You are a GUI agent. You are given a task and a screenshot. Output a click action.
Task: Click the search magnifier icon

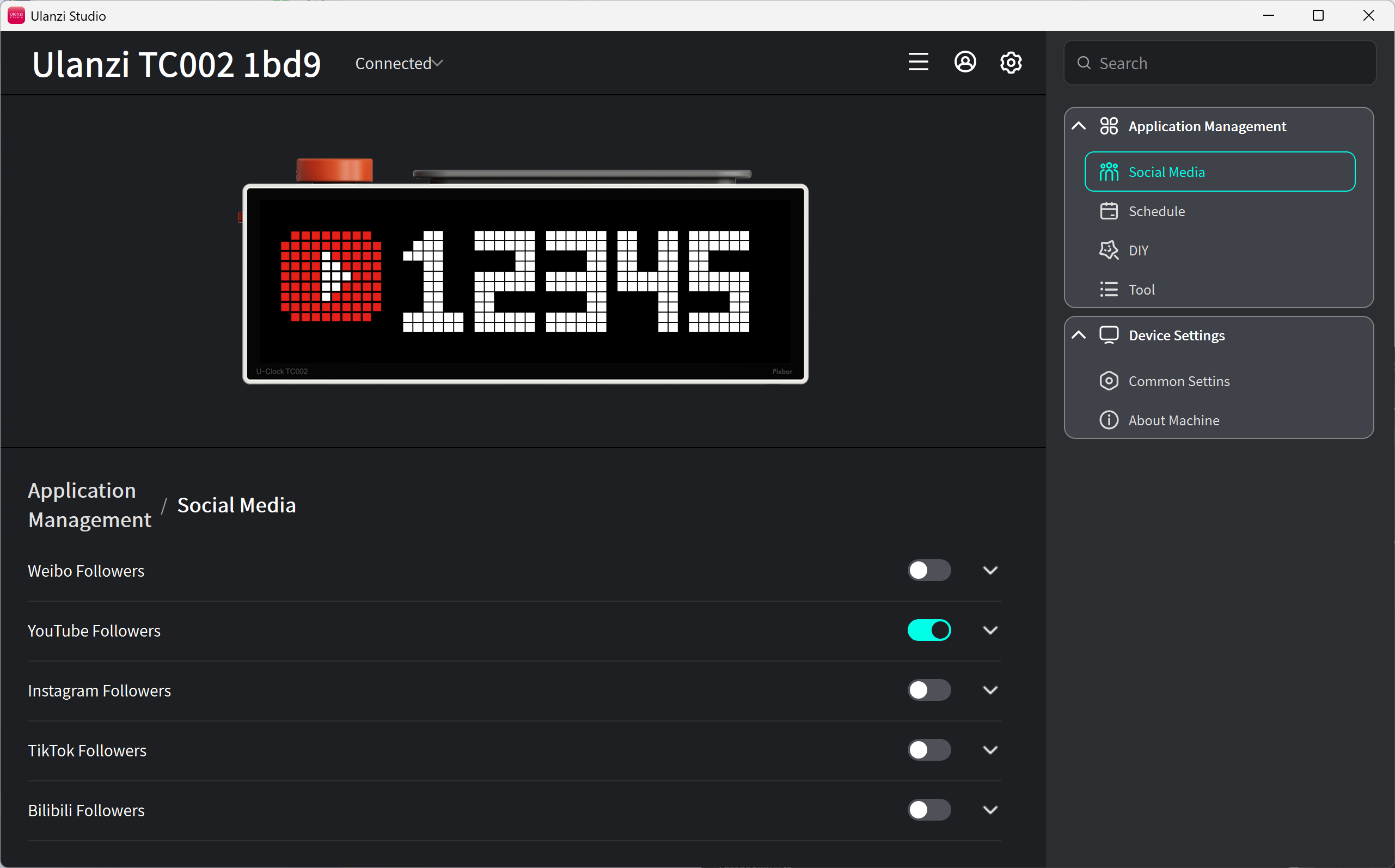coord(1084,63)
